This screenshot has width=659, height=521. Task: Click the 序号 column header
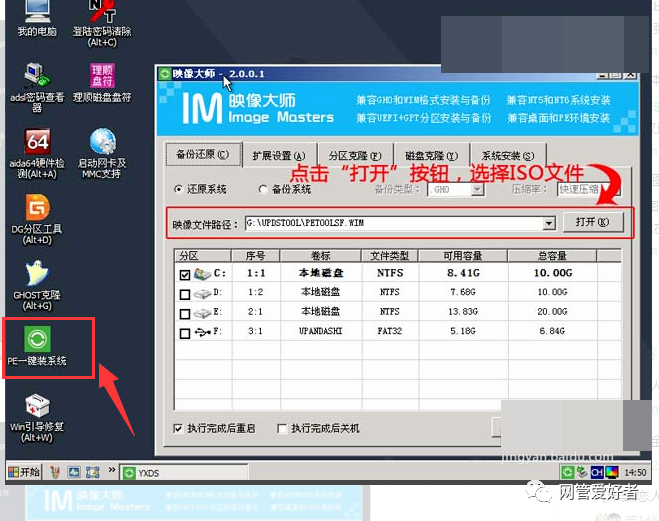(256, 255)
